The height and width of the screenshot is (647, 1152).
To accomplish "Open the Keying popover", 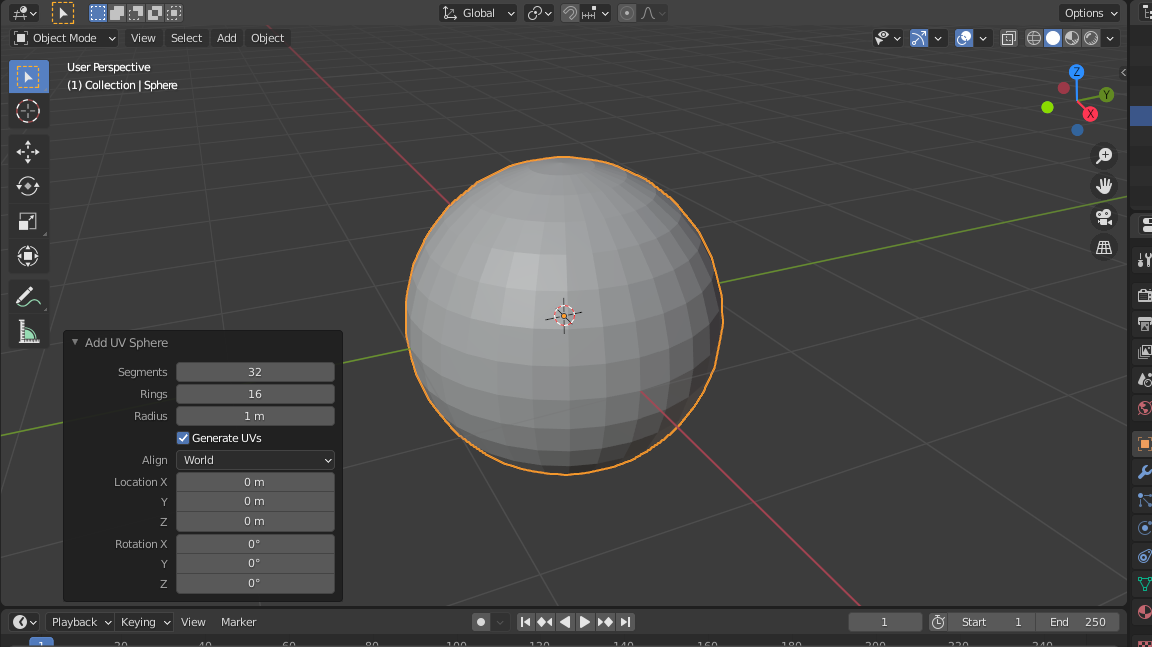I will click(145, 622).
